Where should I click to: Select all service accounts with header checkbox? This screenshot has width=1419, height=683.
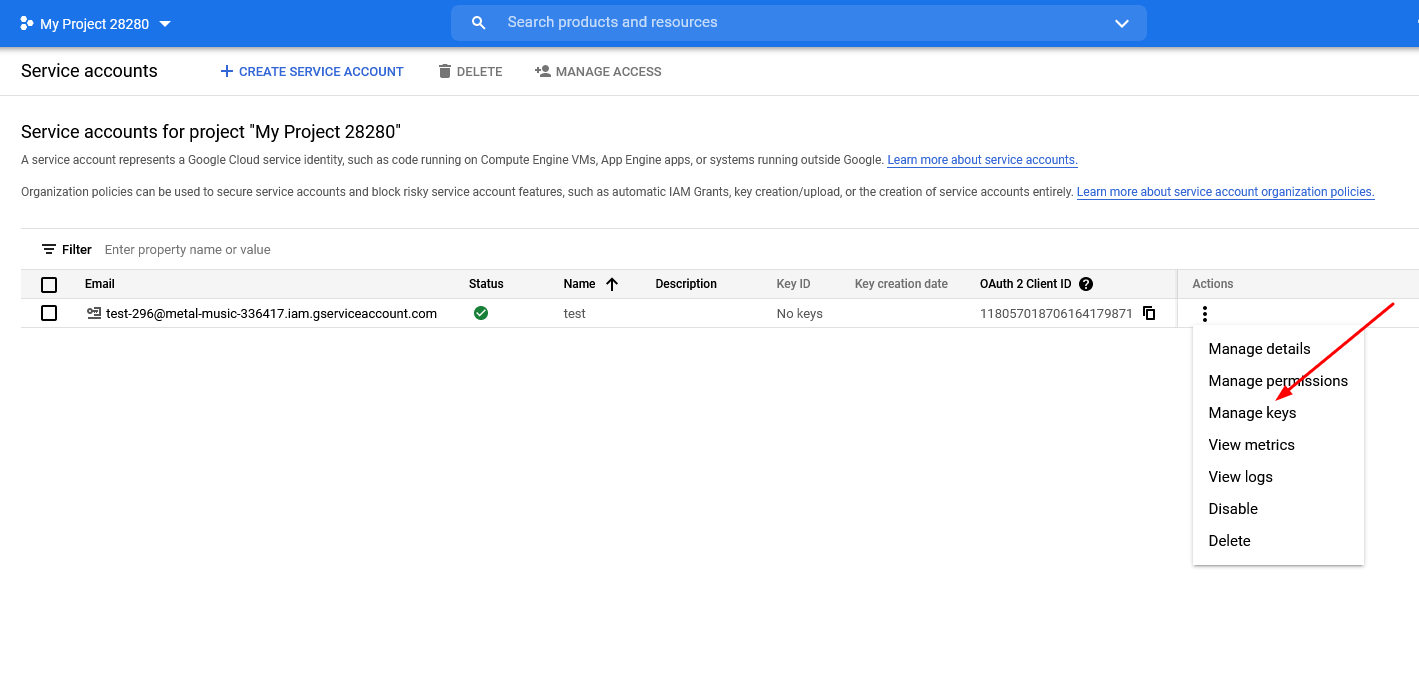pos(49,284)
